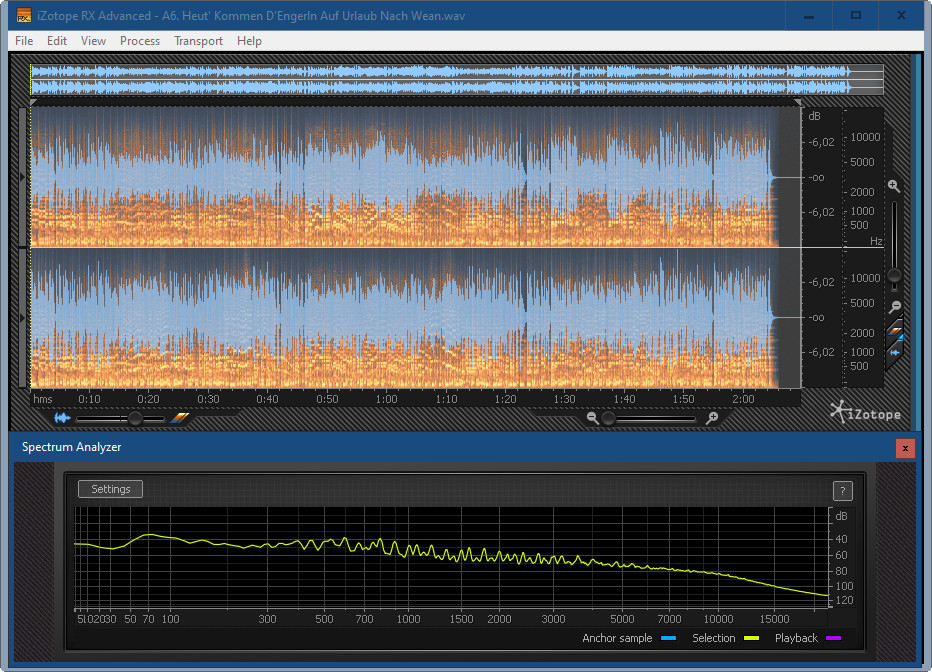Click the waveform view icon beside opacity slider
Screen dimensions: 932x672
tap(62, 418)
